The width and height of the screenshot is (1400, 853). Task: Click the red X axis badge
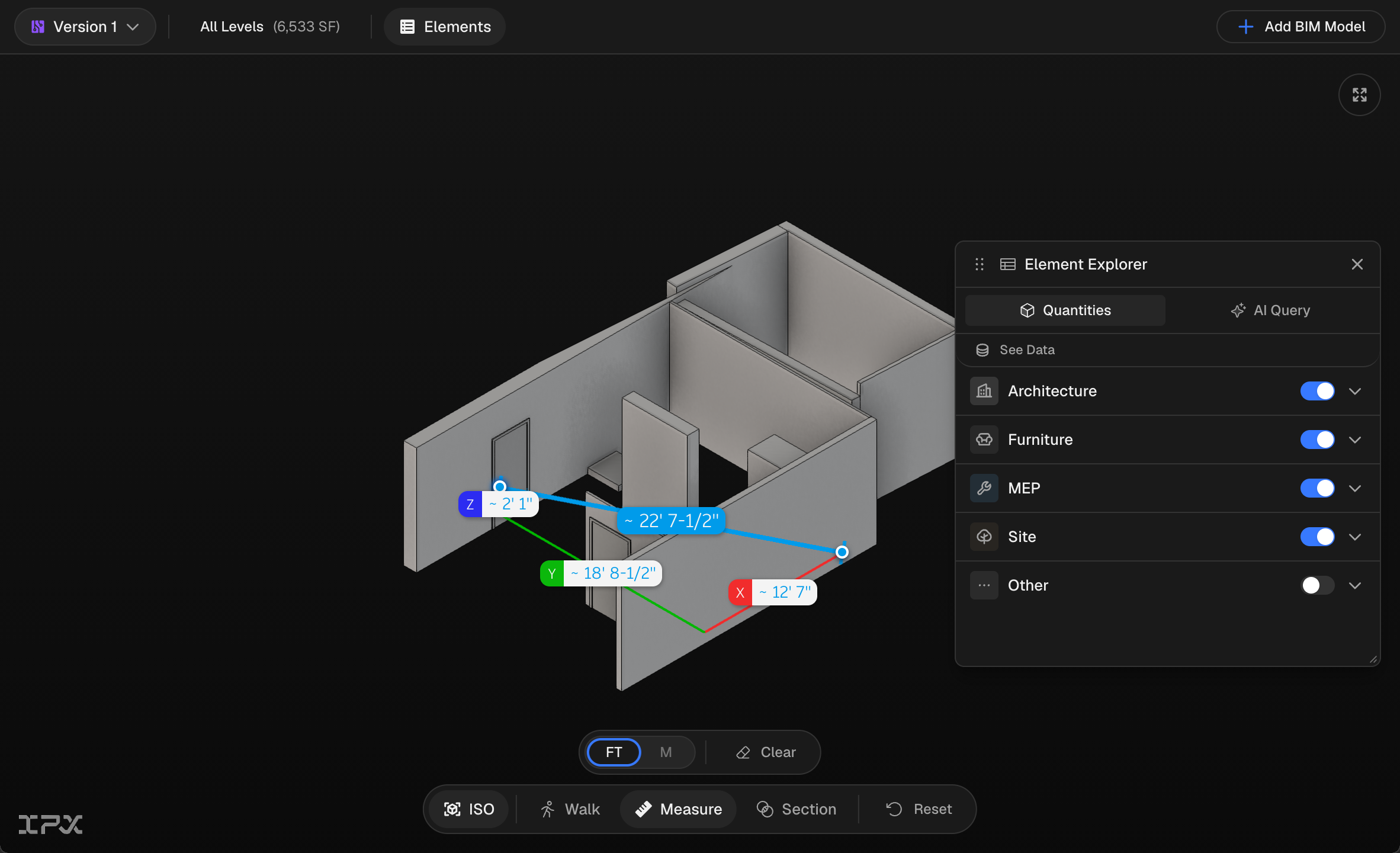click(x=740, y=592)
